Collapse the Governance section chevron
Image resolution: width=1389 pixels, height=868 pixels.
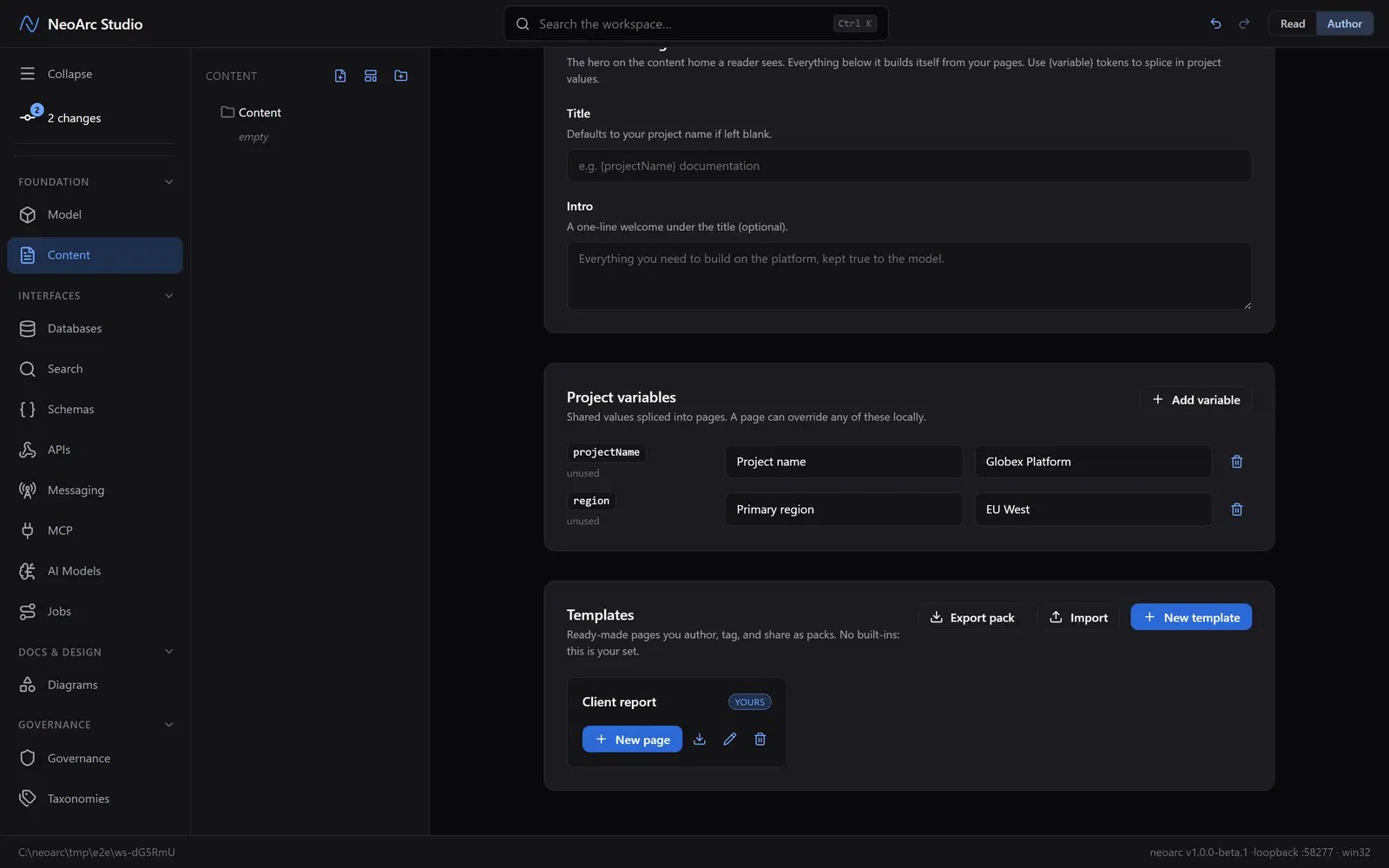tap(169, 725)
